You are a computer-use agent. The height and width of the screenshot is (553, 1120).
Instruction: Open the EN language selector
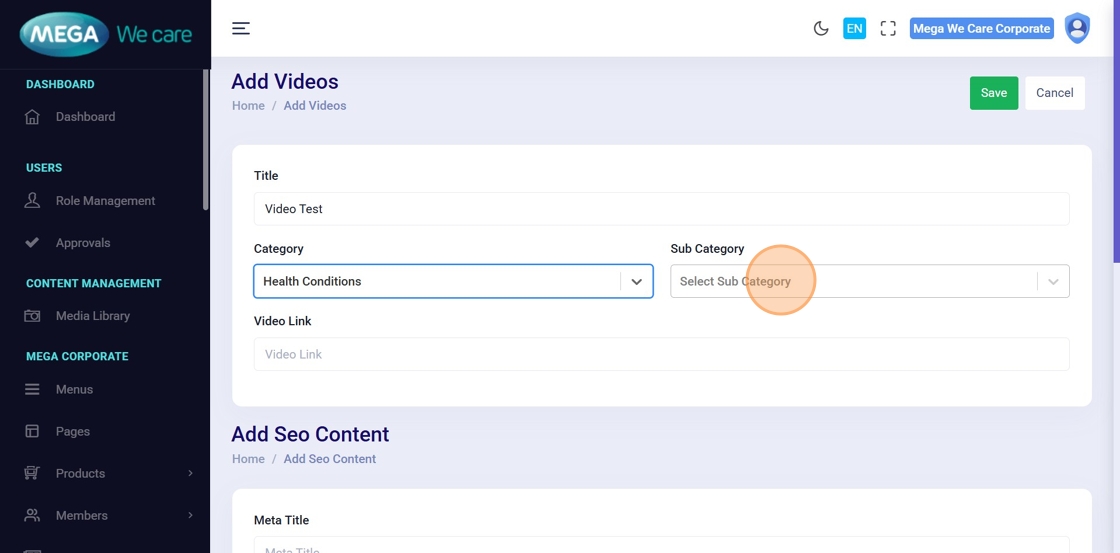(854, 28)
